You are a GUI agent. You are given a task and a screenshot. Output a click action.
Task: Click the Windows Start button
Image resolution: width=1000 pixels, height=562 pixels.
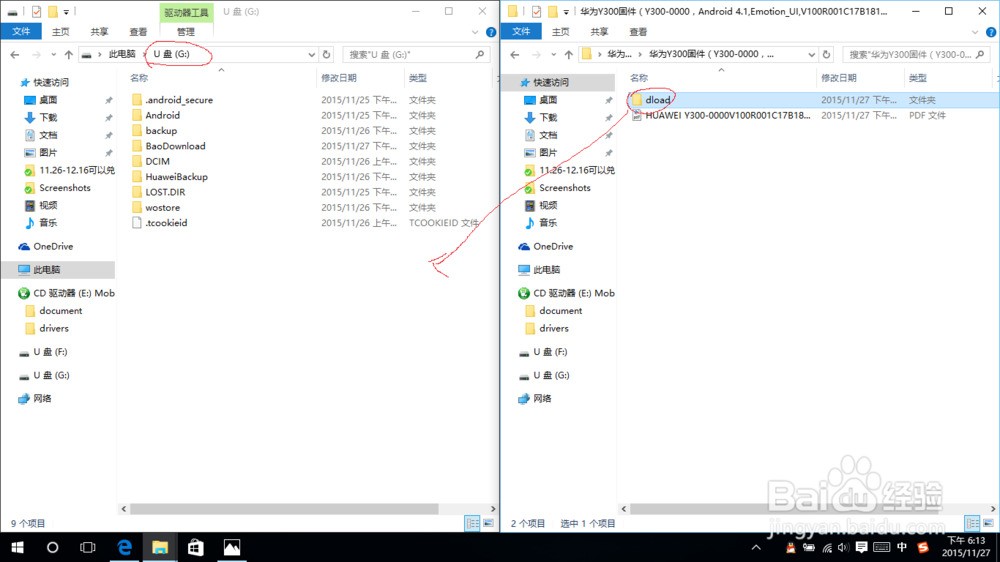tap(17, 547)
